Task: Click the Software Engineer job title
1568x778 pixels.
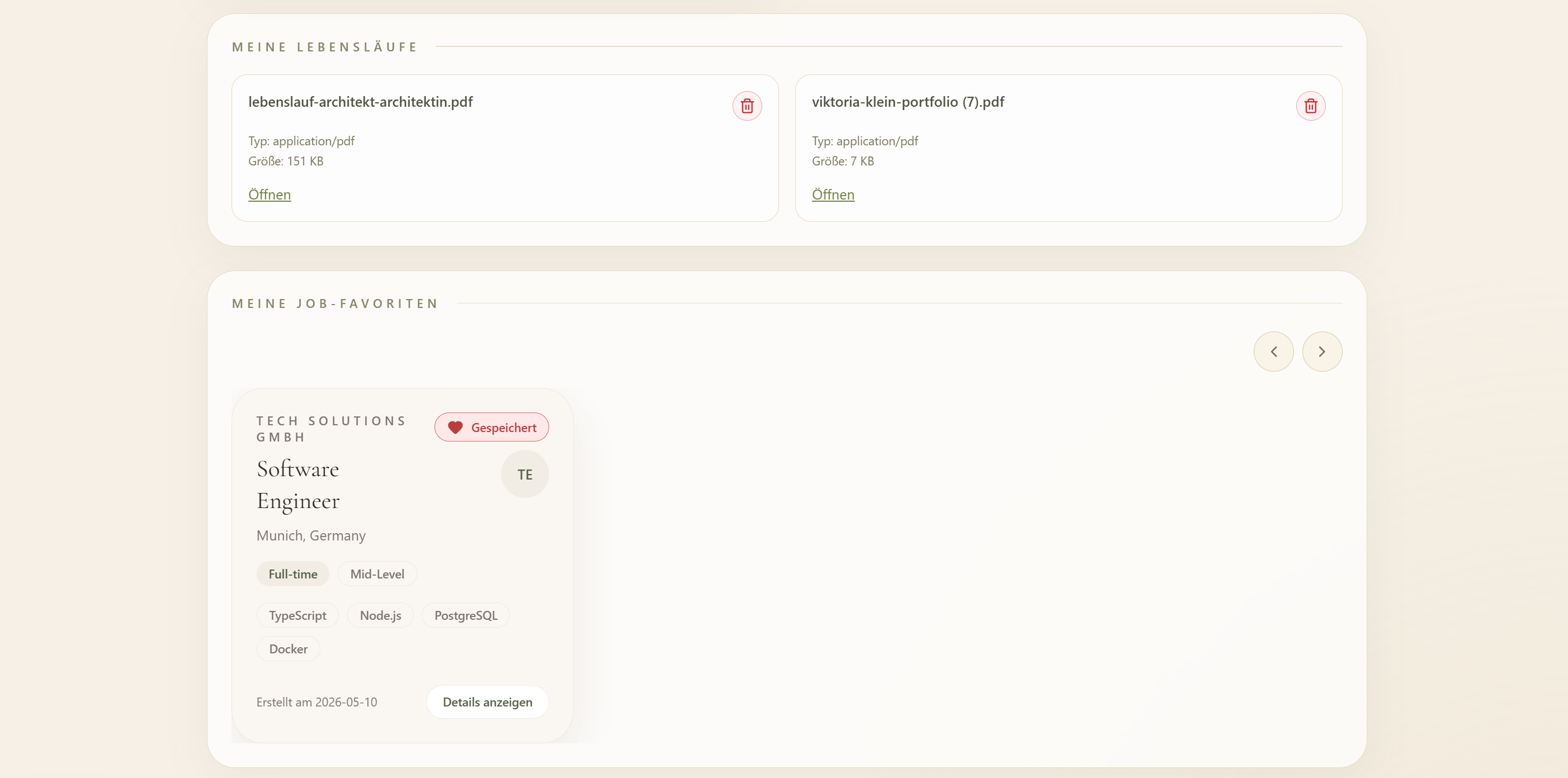Action: point(298,485)
